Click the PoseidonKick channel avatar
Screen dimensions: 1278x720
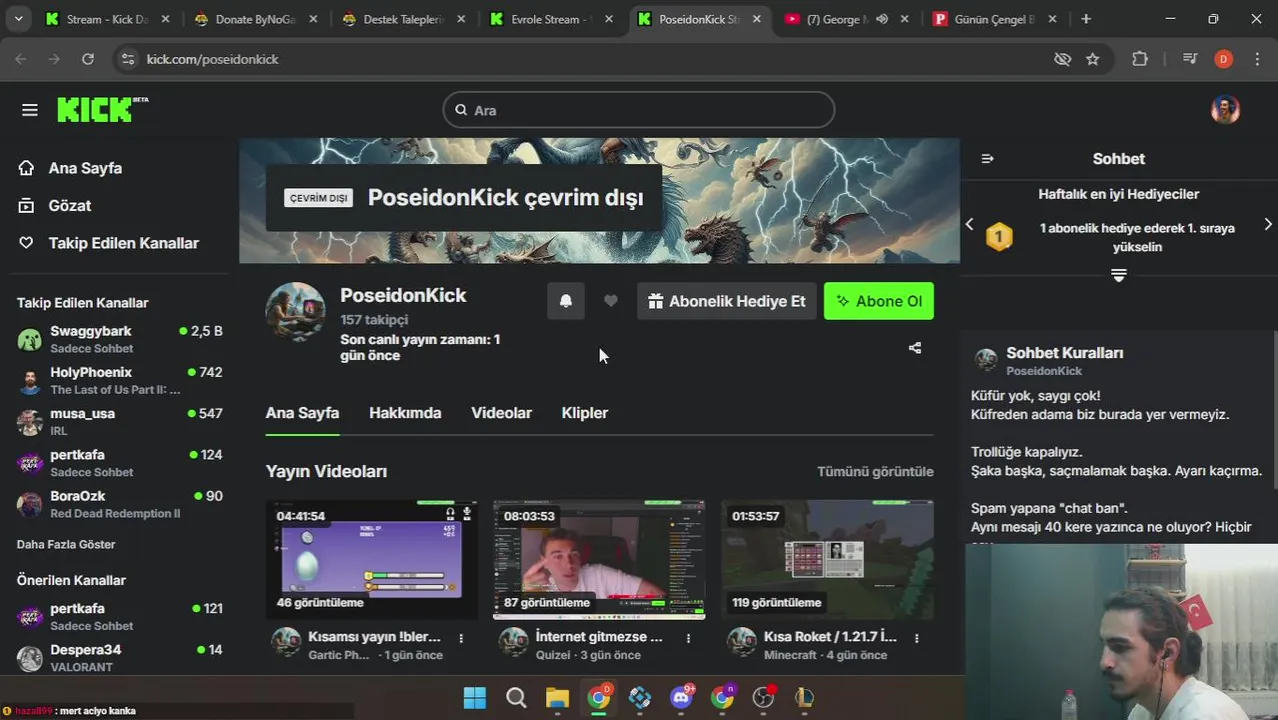(296, 312)
